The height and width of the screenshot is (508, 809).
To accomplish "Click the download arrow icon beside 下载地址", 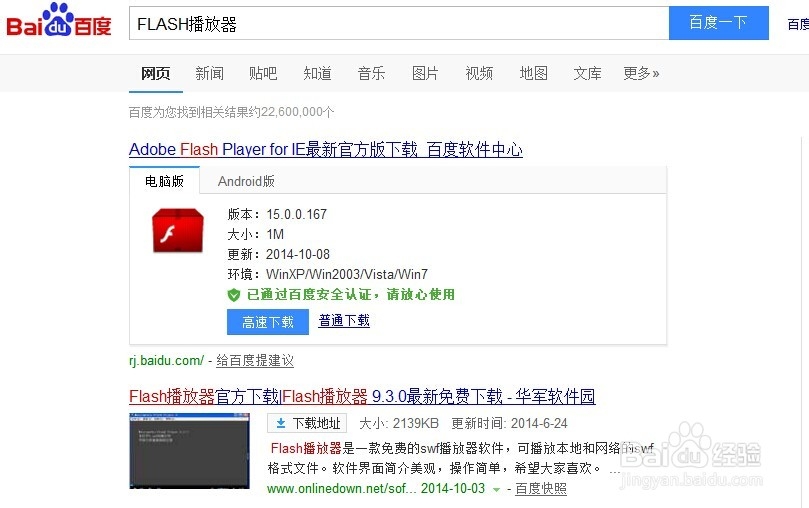I will click(x=281, y=423).
